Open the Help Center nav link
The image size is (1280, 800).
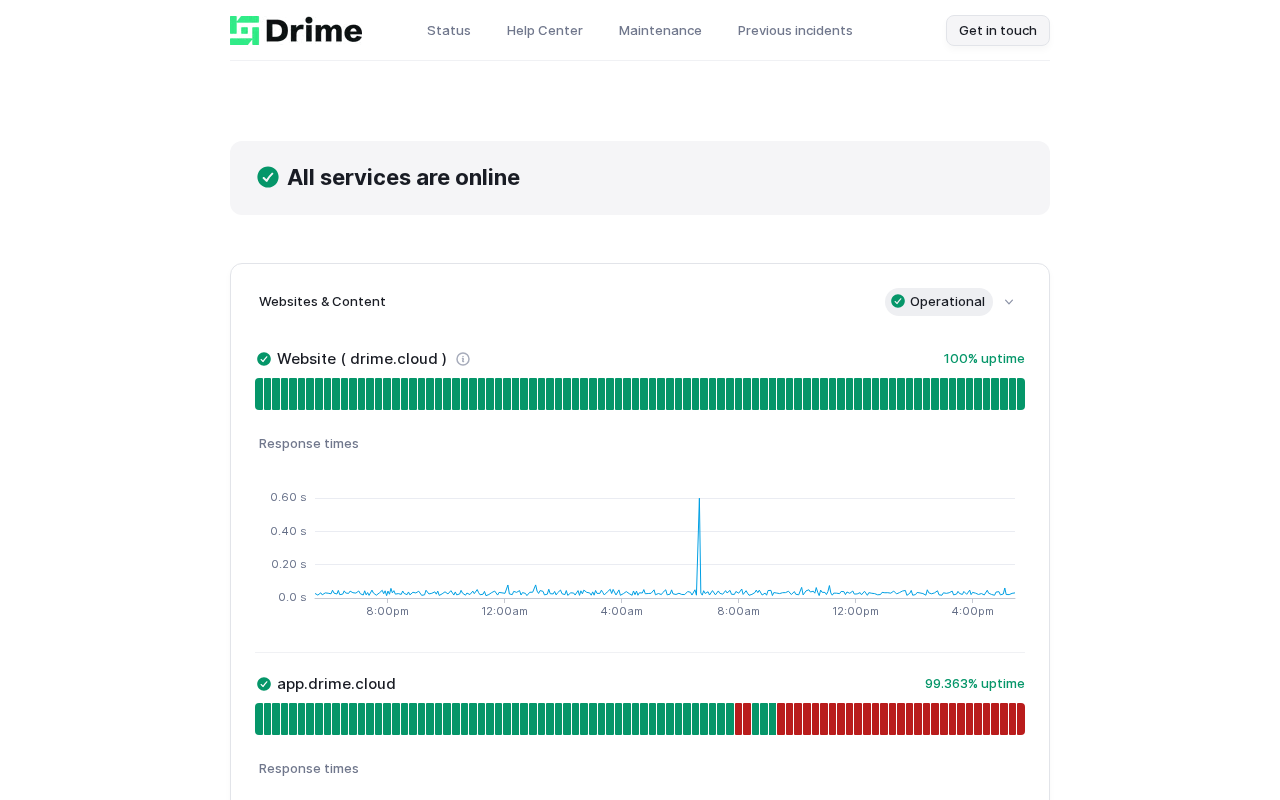coord(545,30)
